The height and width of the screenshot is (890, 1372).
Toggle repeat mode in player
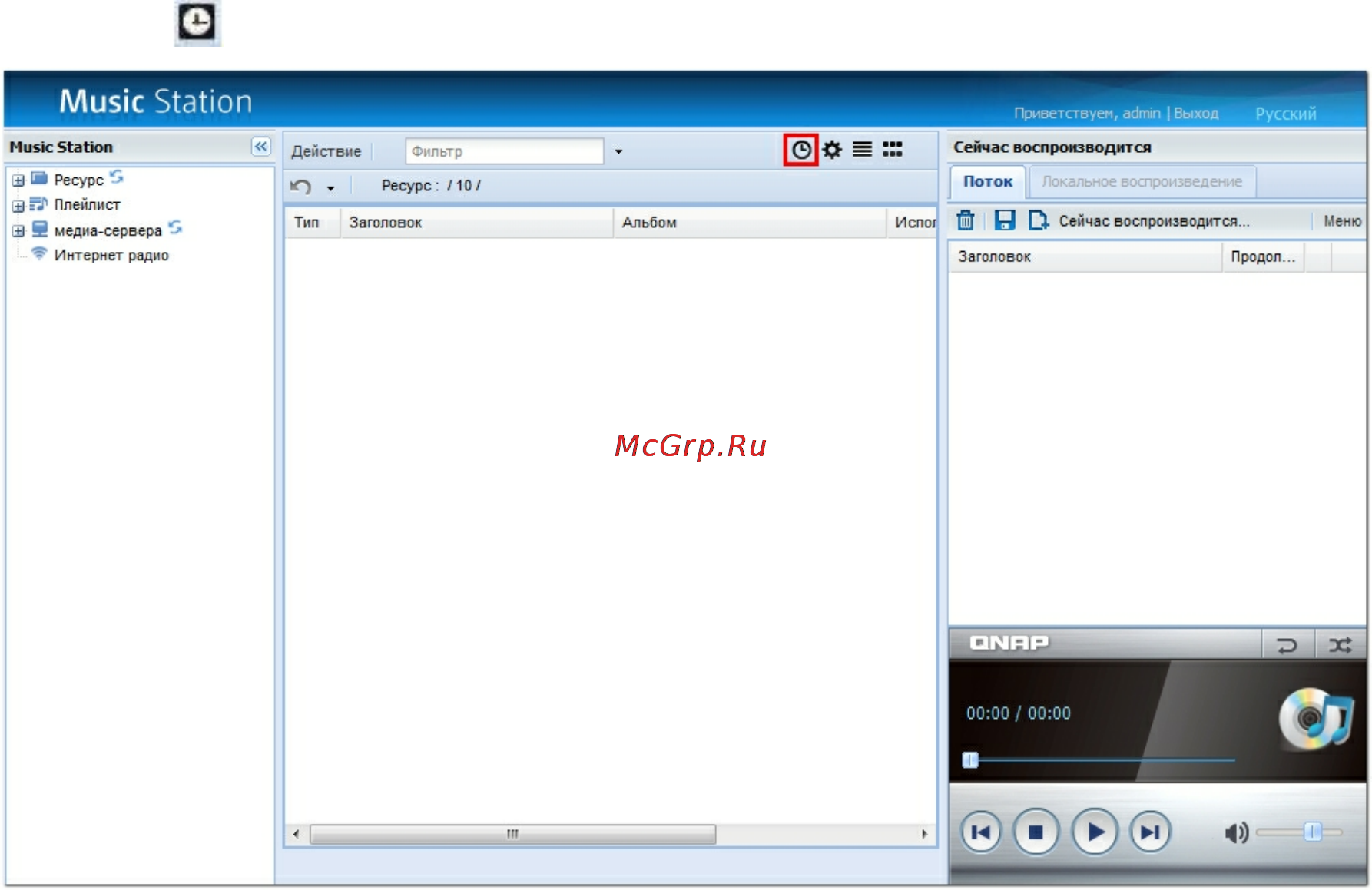click(x=1287, y=645)
